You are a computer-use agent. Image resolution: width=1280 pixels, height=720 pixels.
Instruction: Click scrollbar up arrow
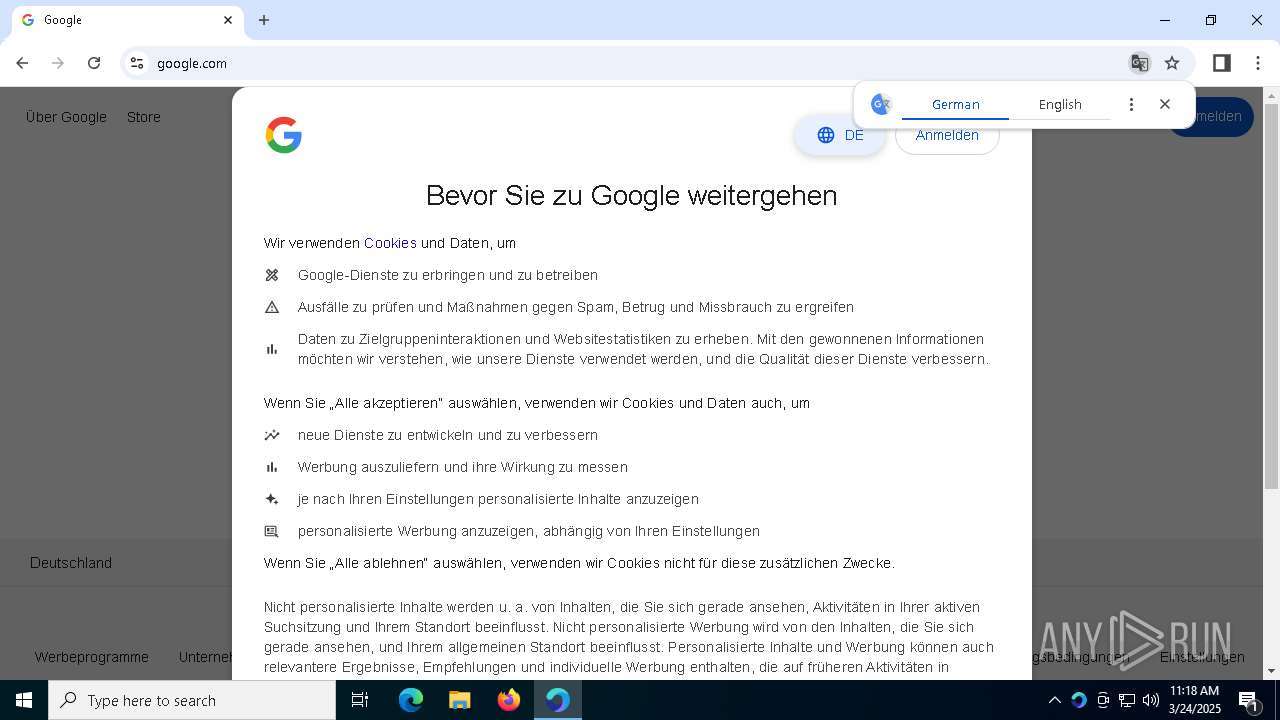[1272, 96]
